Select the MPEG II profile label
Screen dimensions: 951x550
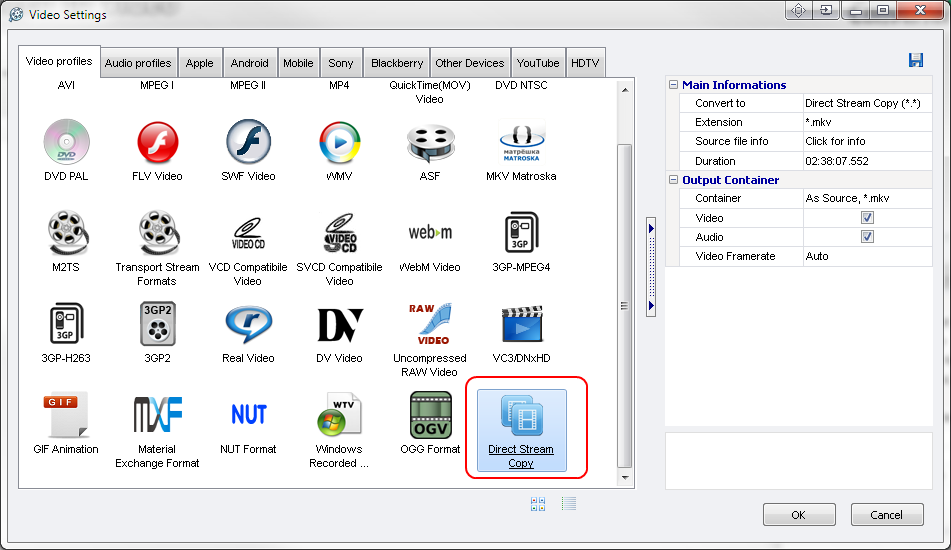(248, 86)
